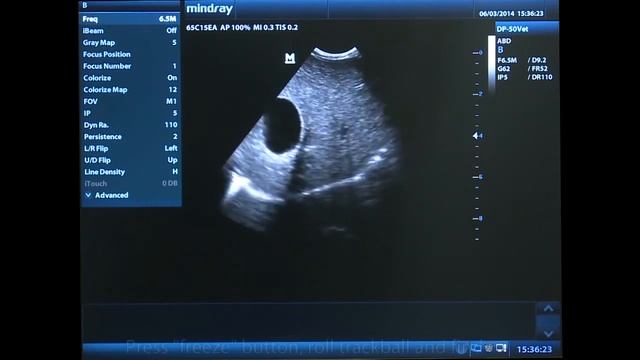Click the B mode tab header
Image resolution: width=640 pixels, height=360 pixels.
(x=130, y=5)
